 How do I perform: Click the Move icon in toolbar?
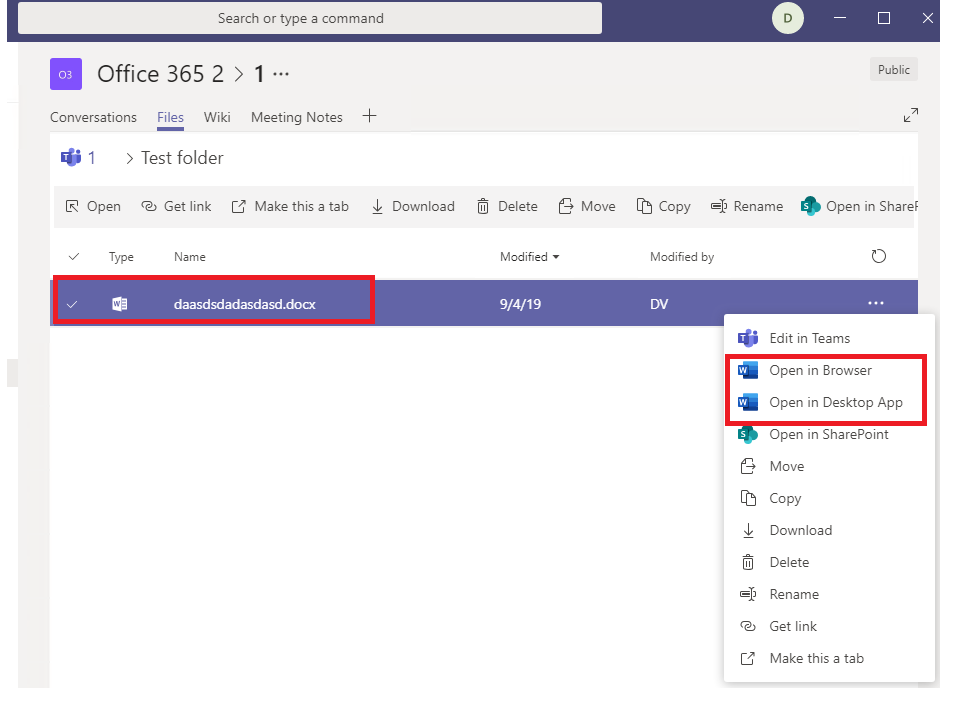[565, 206]
